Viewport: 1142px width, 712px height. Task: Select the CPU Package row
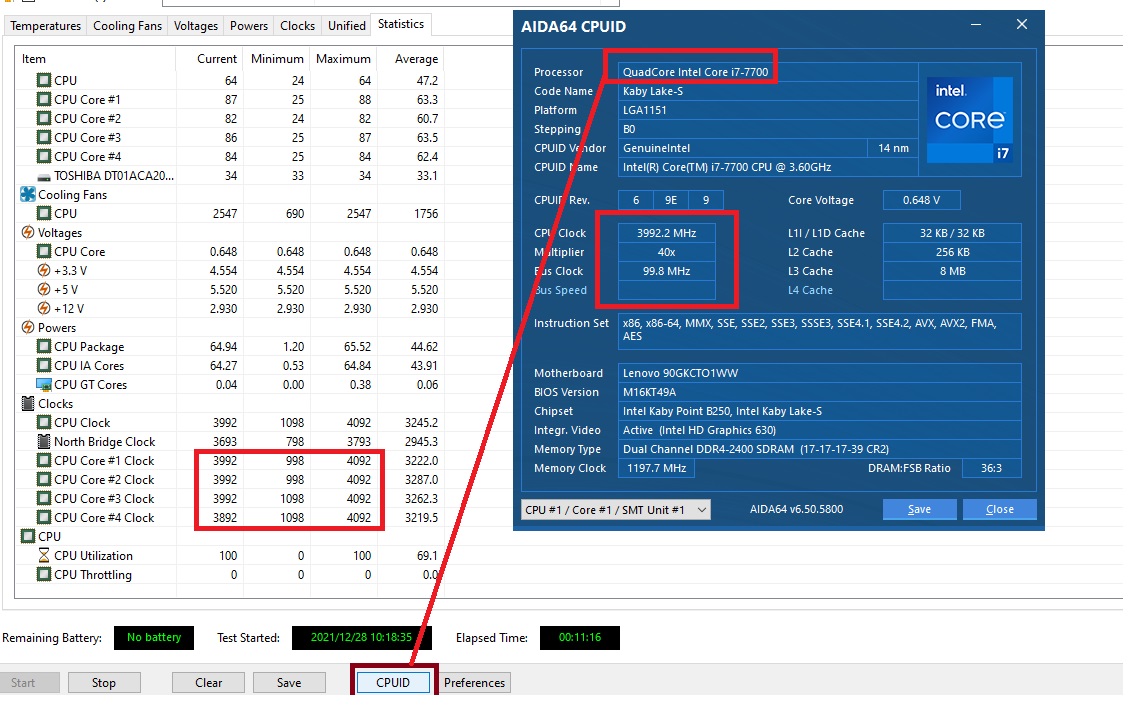[x=89, y=347]
